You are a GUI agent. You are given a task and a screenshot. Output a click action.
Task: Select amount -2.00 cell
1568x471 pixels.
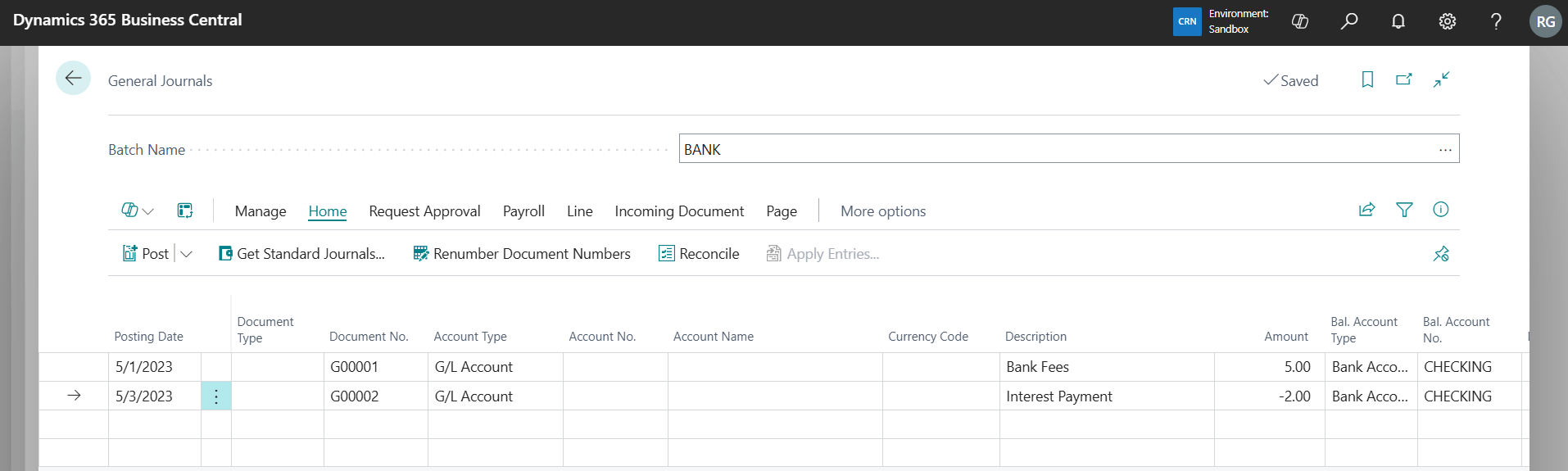coord(1270,396)
